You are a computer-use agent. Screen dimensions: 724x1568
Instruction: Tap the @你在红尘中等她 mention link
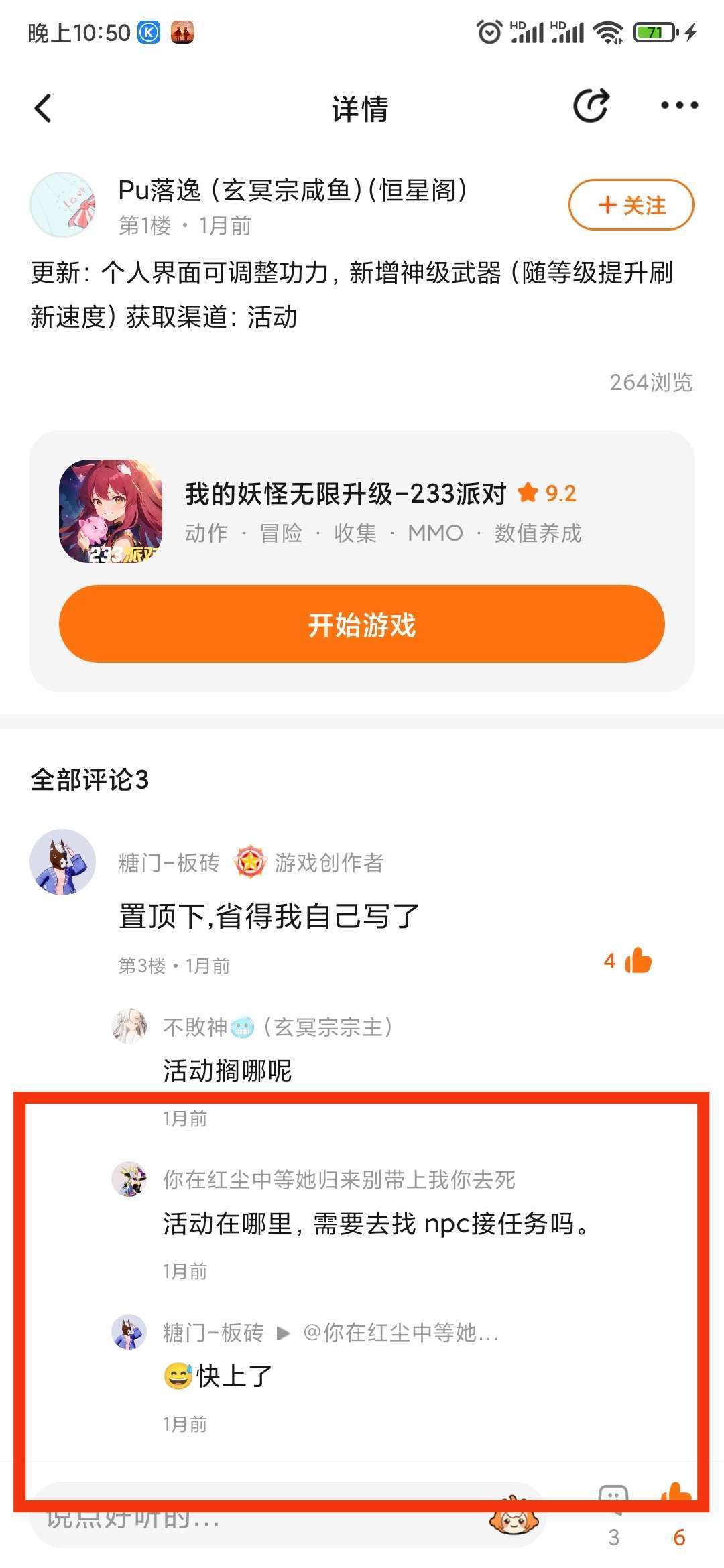401,1332
